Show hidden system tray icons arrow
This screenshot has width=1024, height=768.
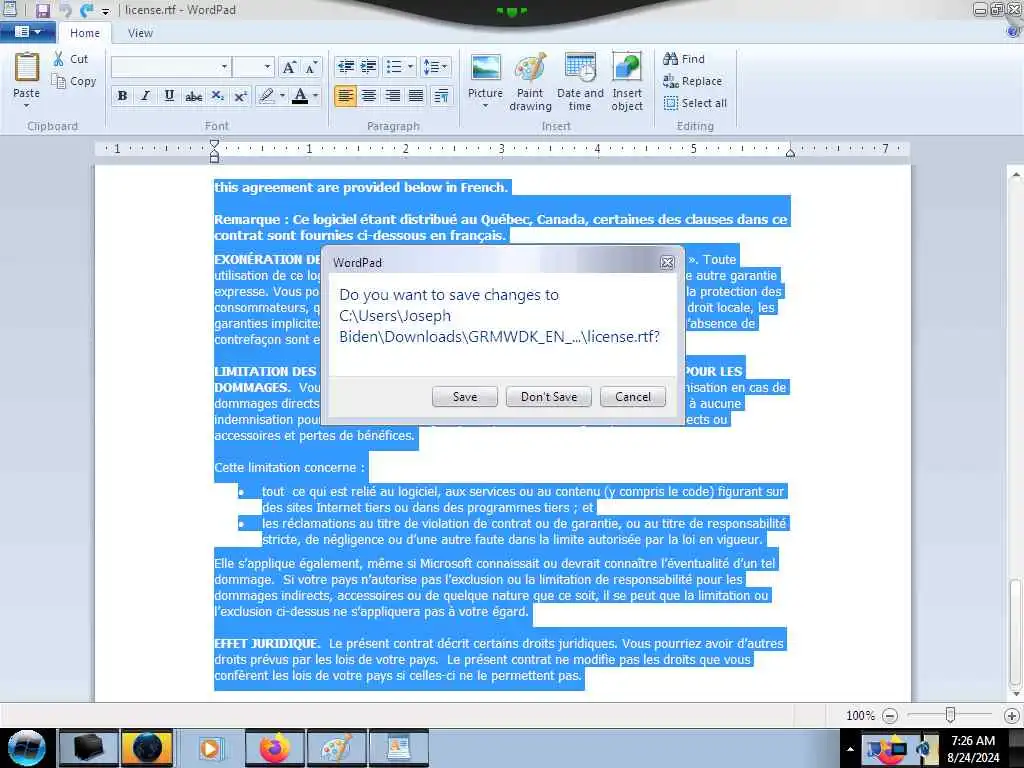[x=850, y=749]
